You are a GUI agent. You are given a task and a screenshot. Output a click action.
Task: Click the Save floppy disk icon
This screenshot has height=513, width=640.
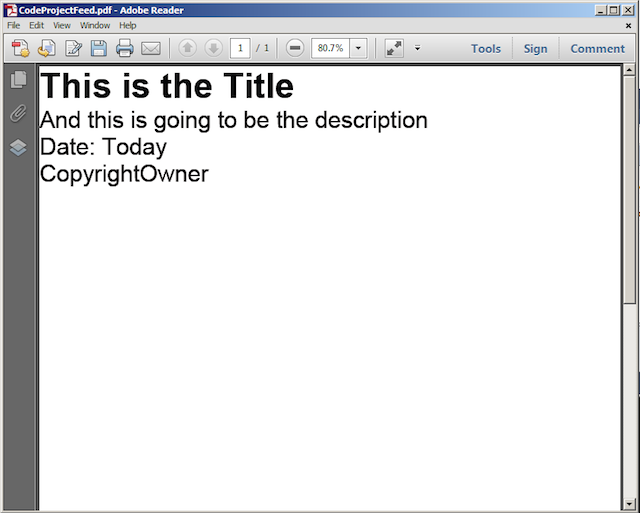pos(99,48)
